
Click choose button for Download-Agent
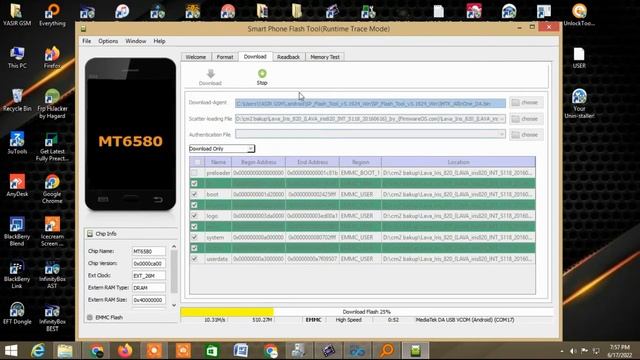point(526,102)
